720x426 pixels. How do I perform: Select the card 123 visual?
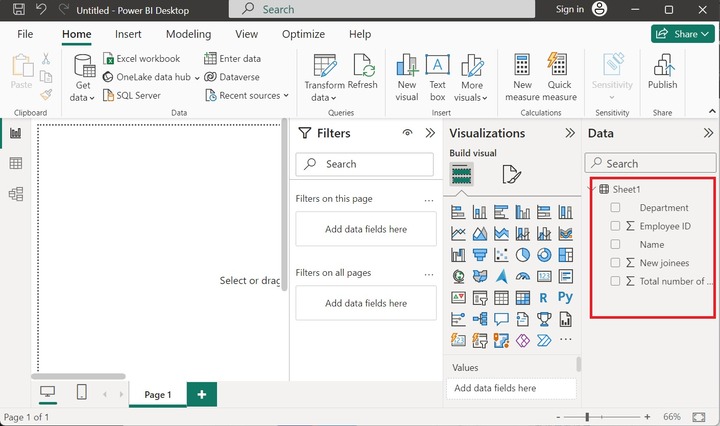click(544, 276)
